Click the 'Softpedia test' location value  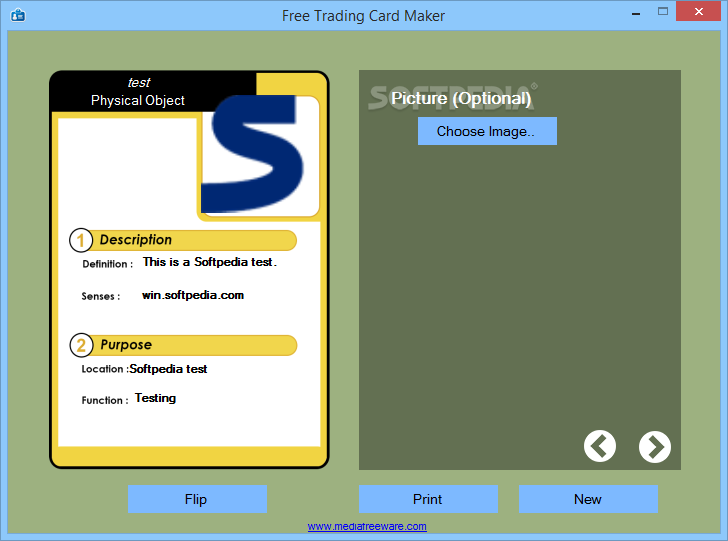(x=168, y=369)
